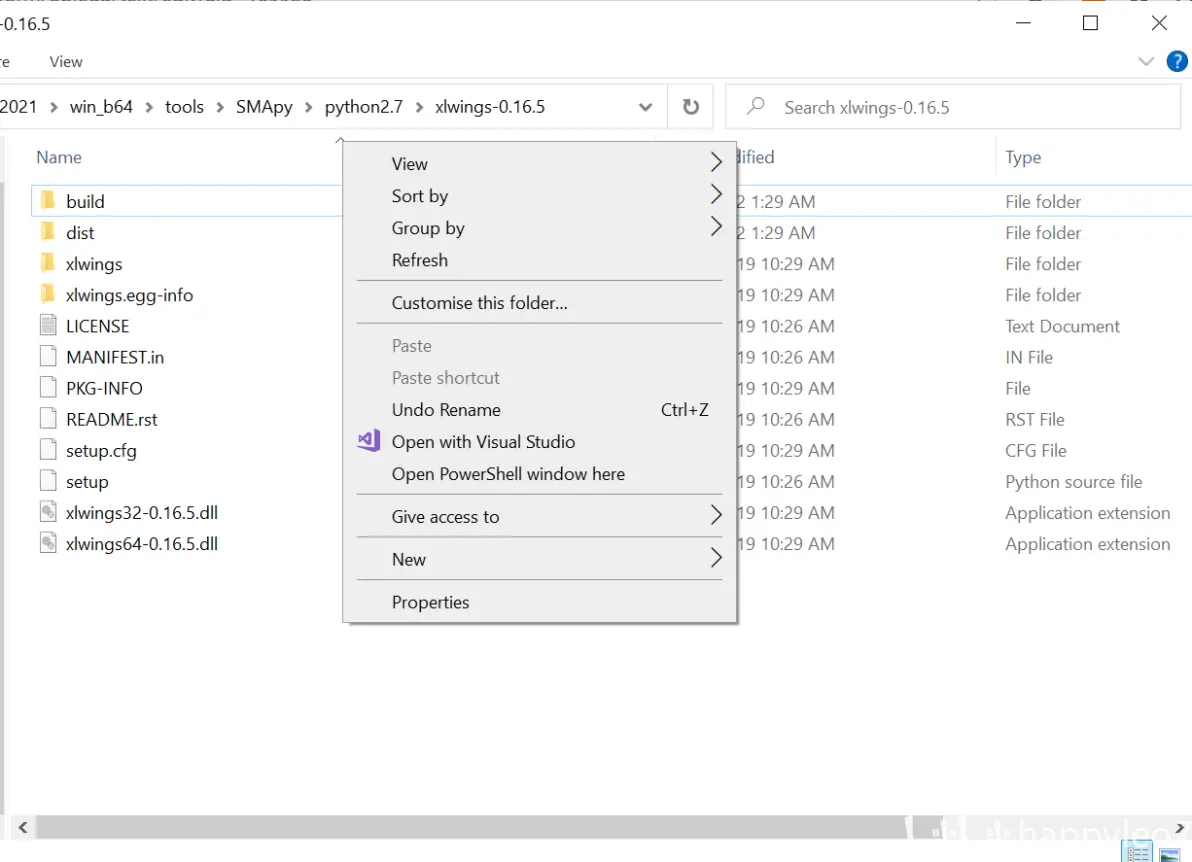Open the Sort by submenu

click(x=539, y=195)
